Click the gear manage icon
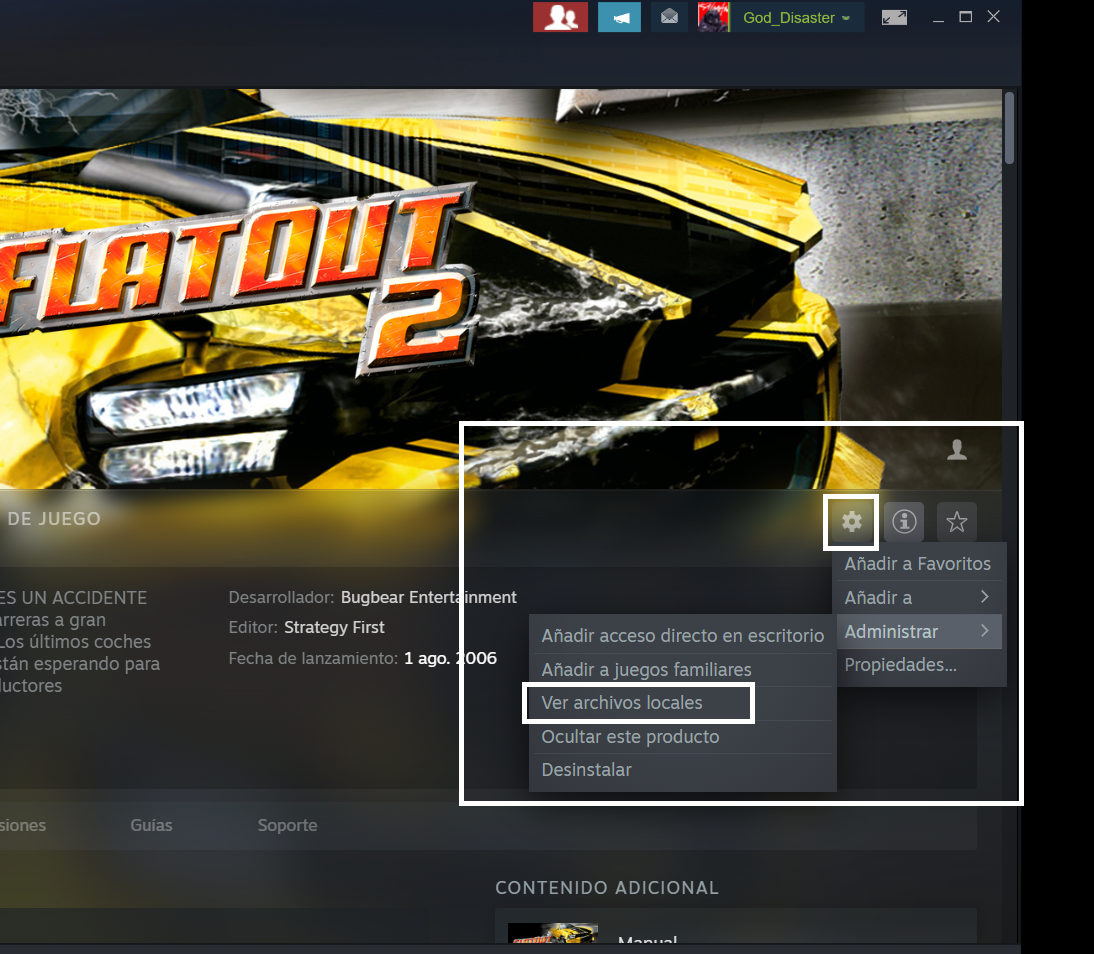Screen dimensions: 1094x954 pos(851,521)
